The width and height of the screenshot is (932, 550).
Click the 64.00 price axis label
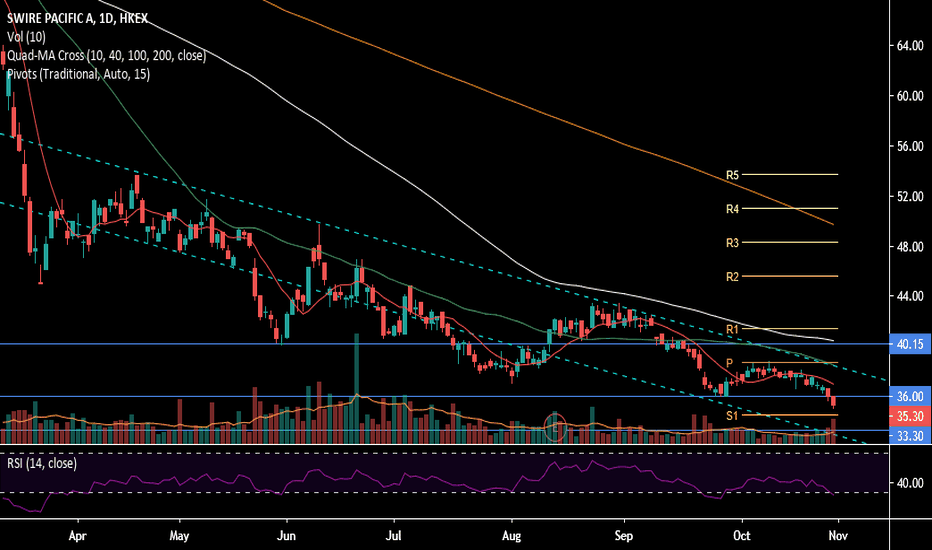tap(910, 46)
